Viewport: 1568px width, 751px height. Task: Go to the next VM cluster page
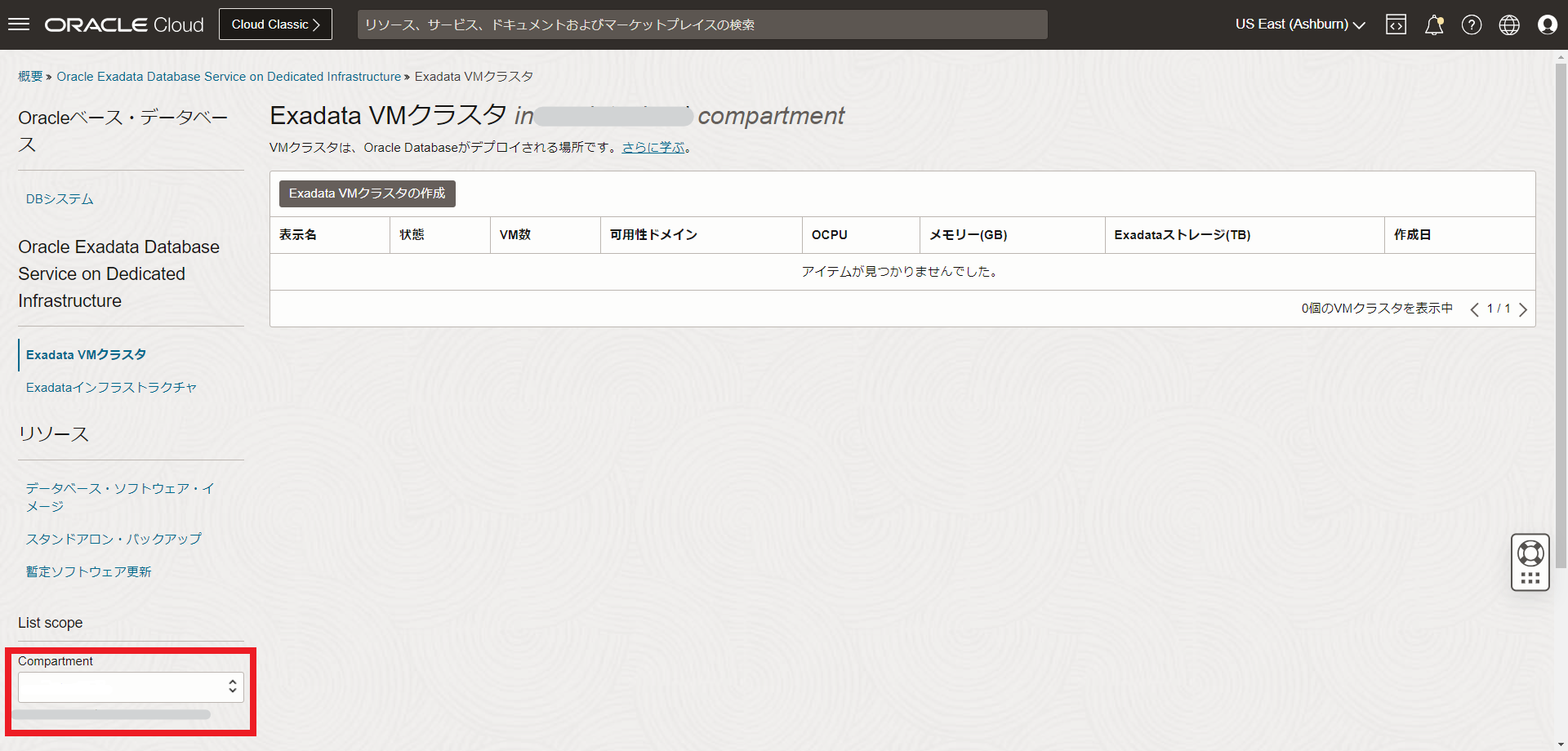(x=1523, y=309)
